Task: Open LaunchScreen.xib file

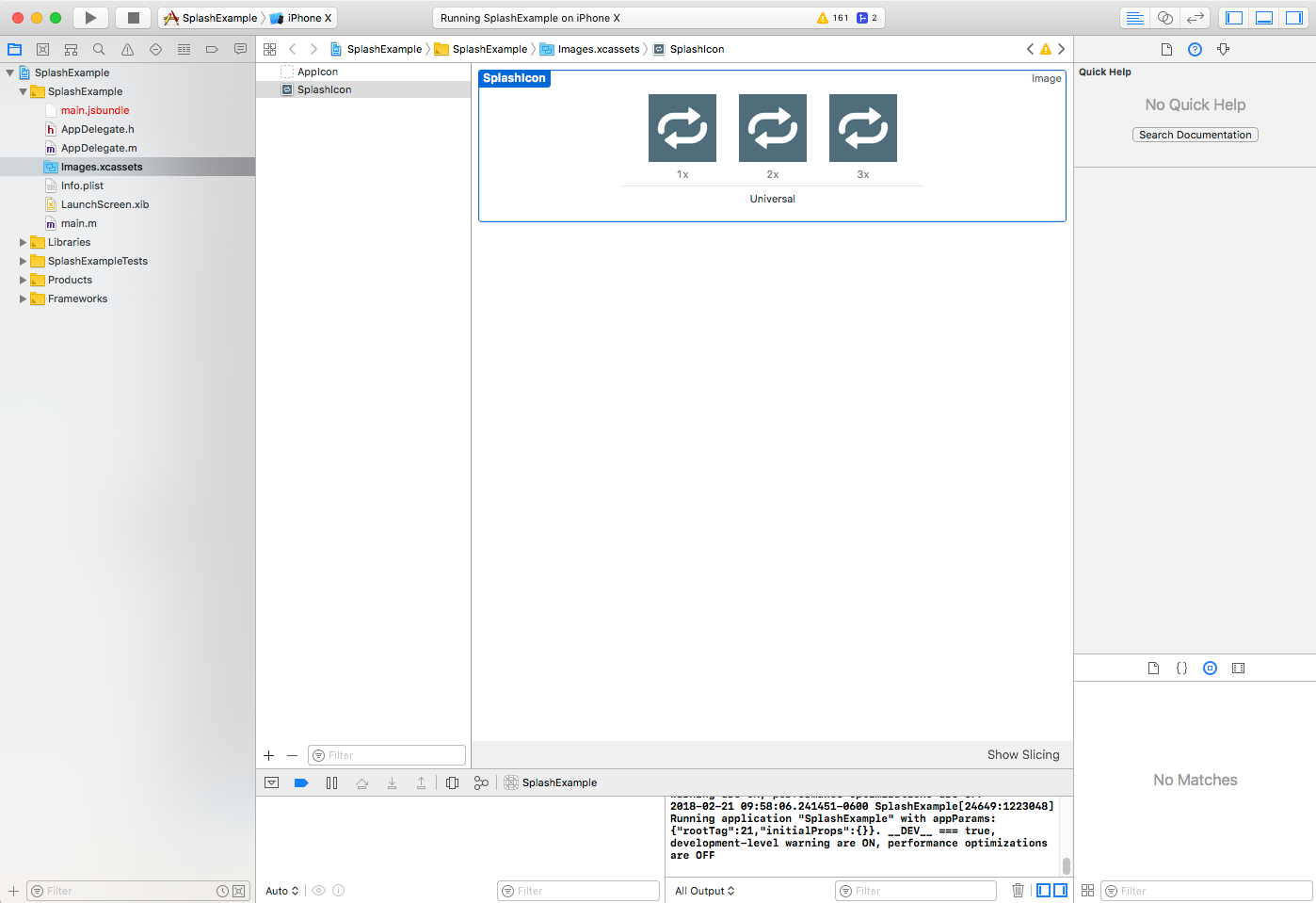Action: (x=104, y=204)
